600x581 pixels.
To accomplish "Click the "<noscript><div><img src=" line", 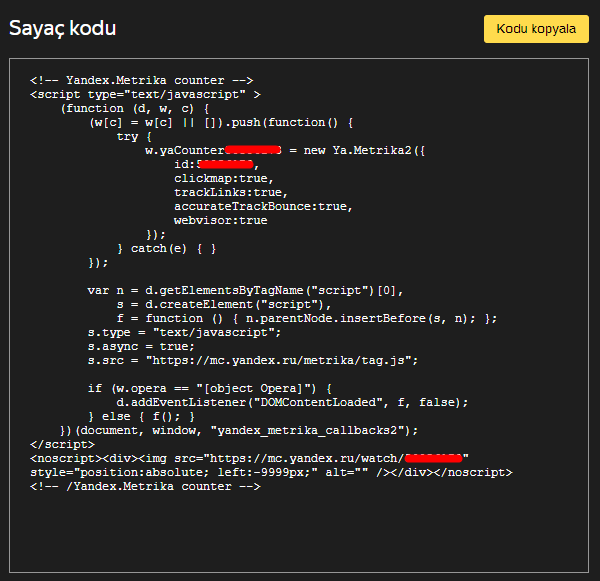I will (x=249, y=459).
